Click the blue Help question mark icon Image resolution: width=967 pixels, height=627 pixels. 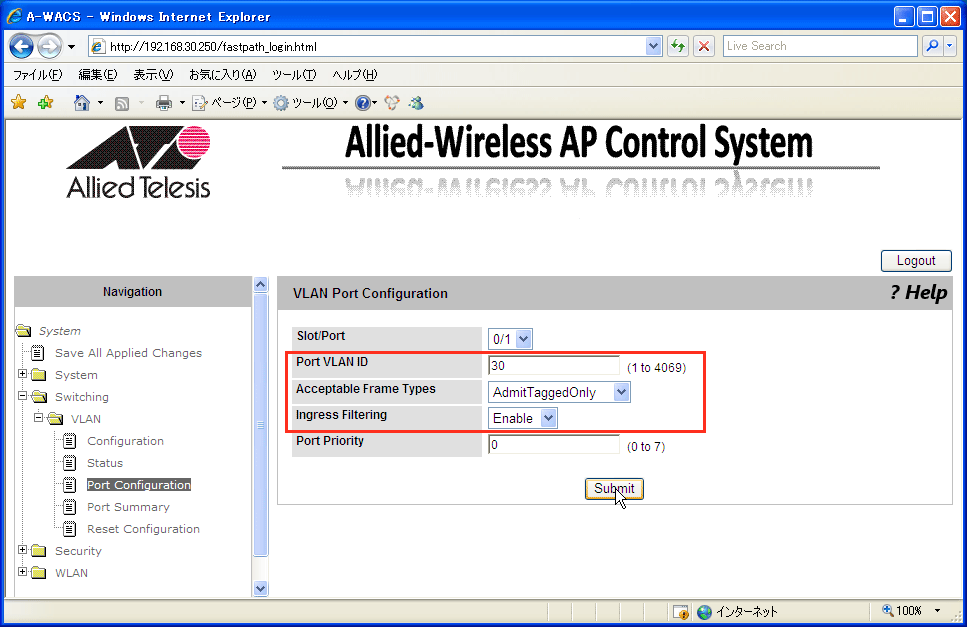click(x=363, y=103)
